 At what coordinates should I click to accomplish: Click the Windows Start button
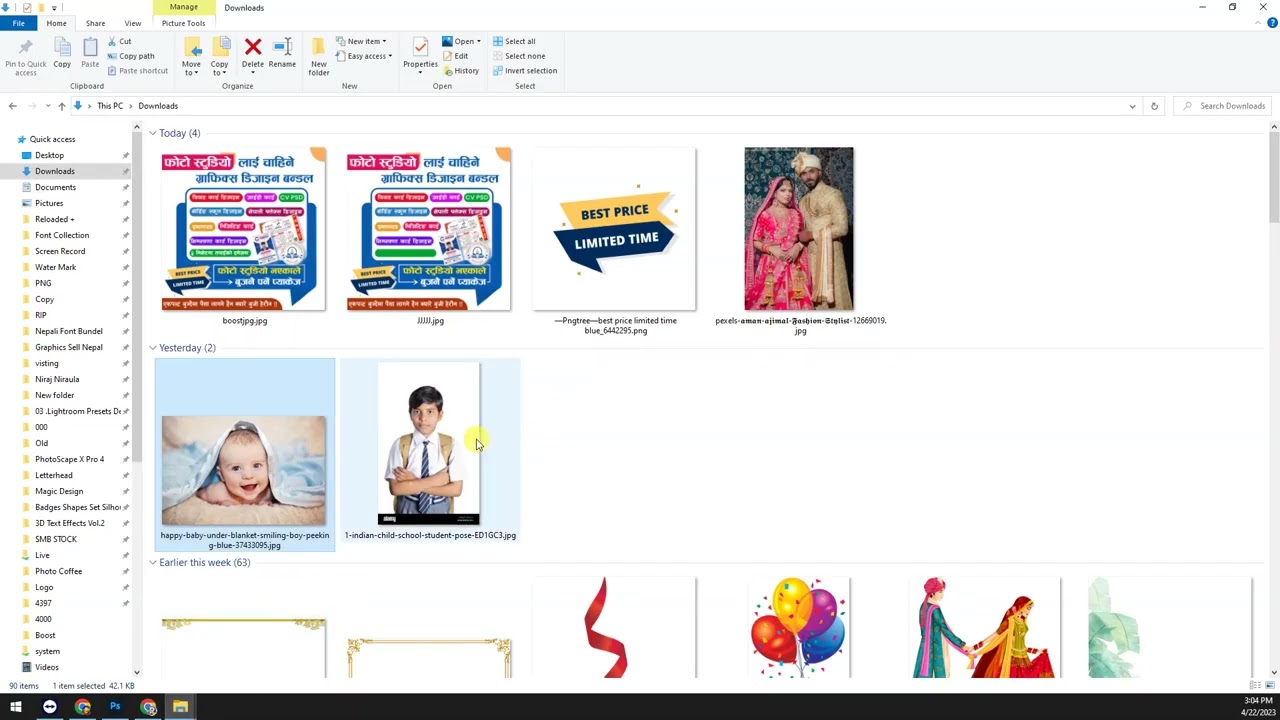click(x=16, y=707)
